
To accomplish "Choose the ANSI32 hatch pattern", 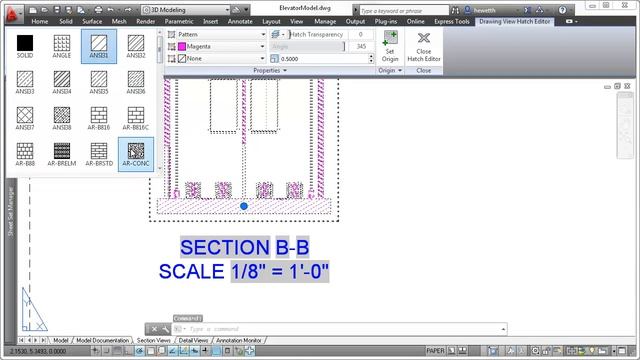I will [x=136, y=46].
